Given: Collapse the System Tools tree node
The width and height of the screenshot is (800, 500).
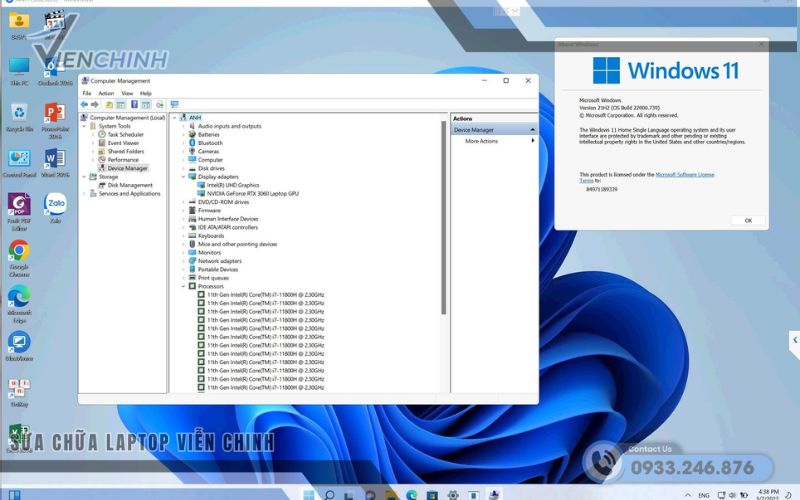Looking at the screenshot, I should click(x=85, y=126).
